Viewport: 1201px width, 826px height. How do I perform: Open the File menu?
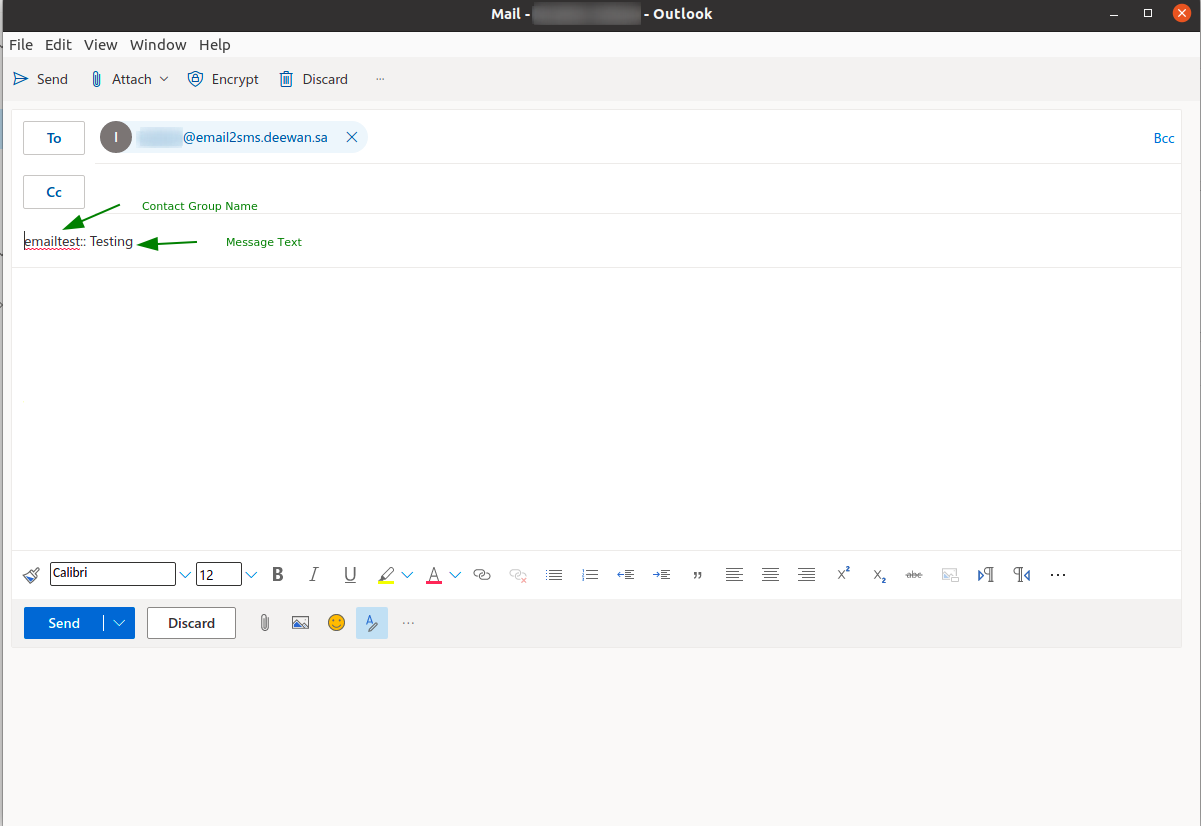click(21, 45)
